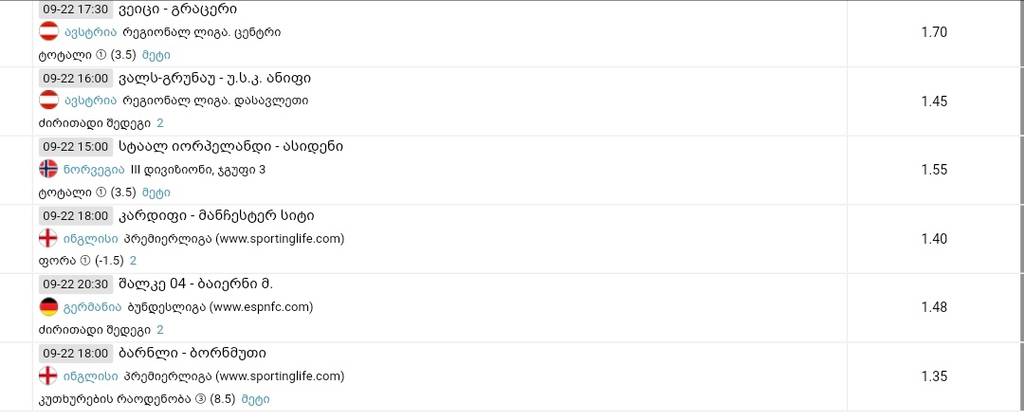Click მეტი in the სტაალ იორპელანდი row

coord(155,192)
